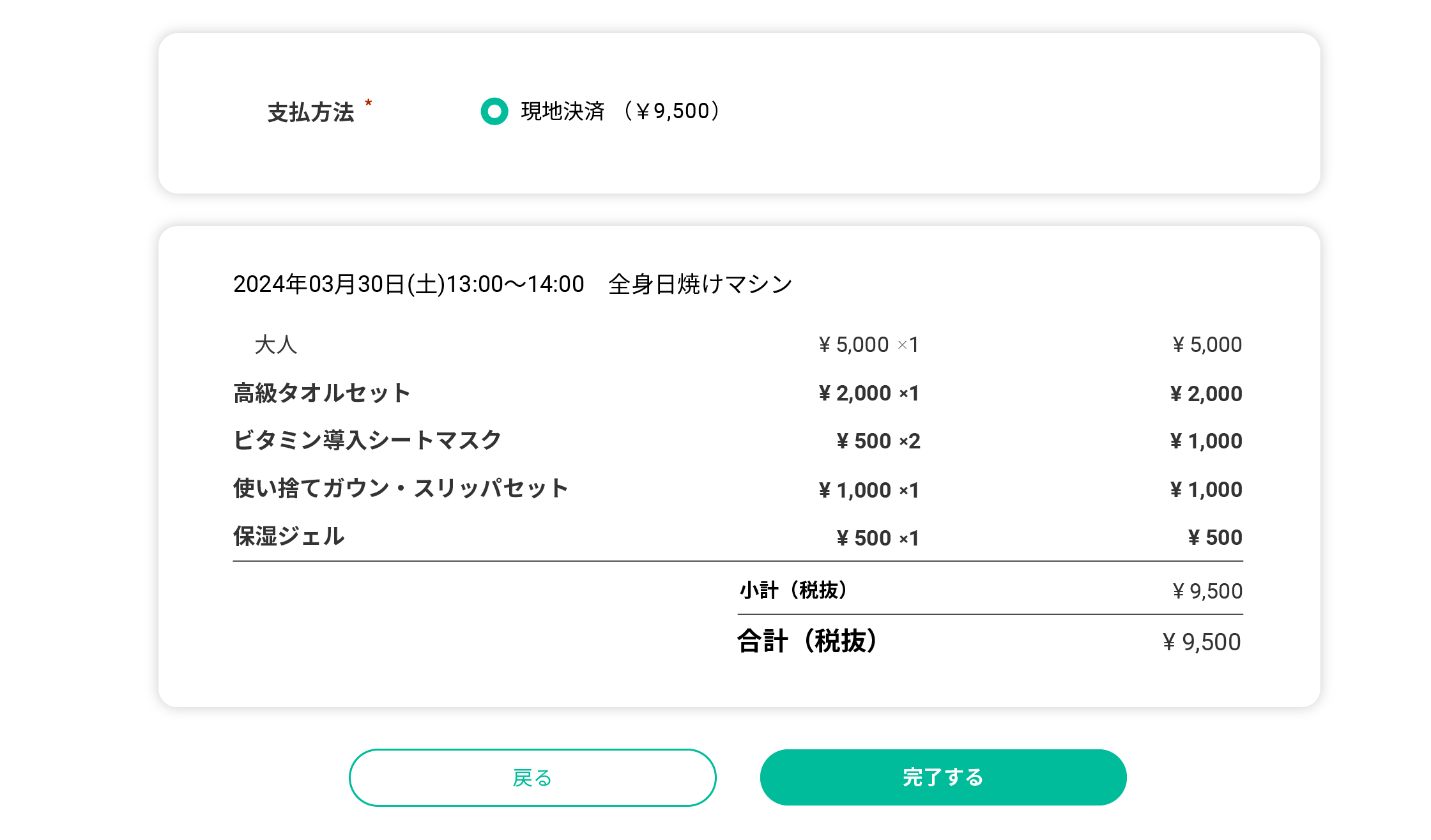Image resolution: width=1431 pixels, height=840 pixels.
Task: Click the ¥ 9,500 total amount
Action: 1201,642
